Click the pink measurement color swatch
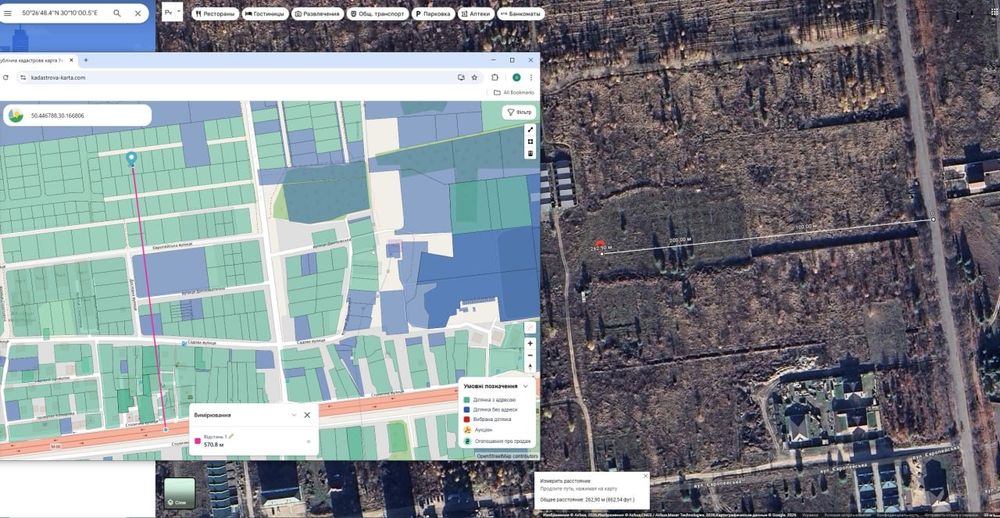This screenshot has height=518, width=1000. (x=197, y=441)
